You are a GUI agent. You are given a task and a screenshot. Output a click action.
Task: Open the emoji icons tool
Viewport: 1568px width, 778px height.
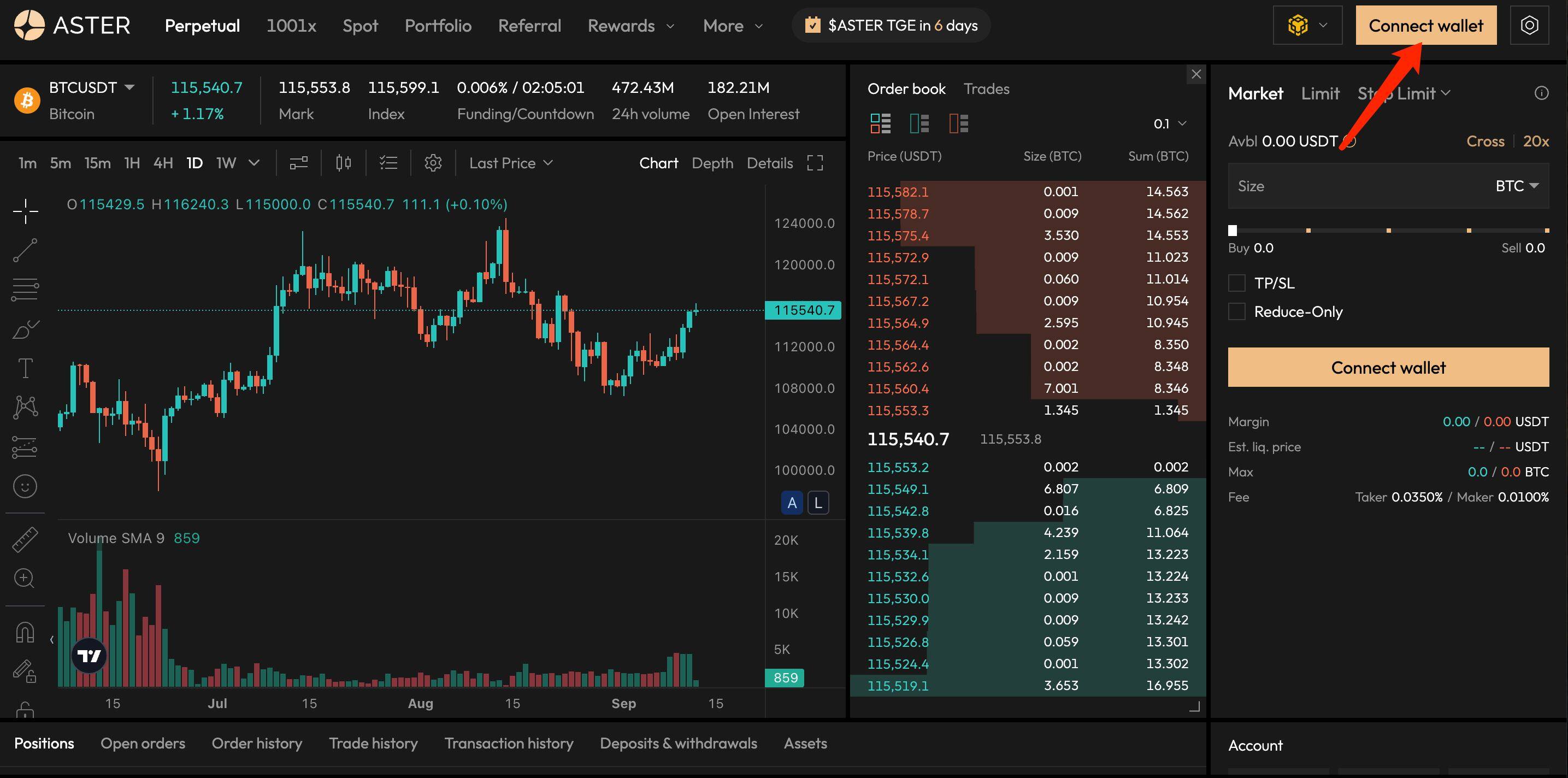click(25, 486)
